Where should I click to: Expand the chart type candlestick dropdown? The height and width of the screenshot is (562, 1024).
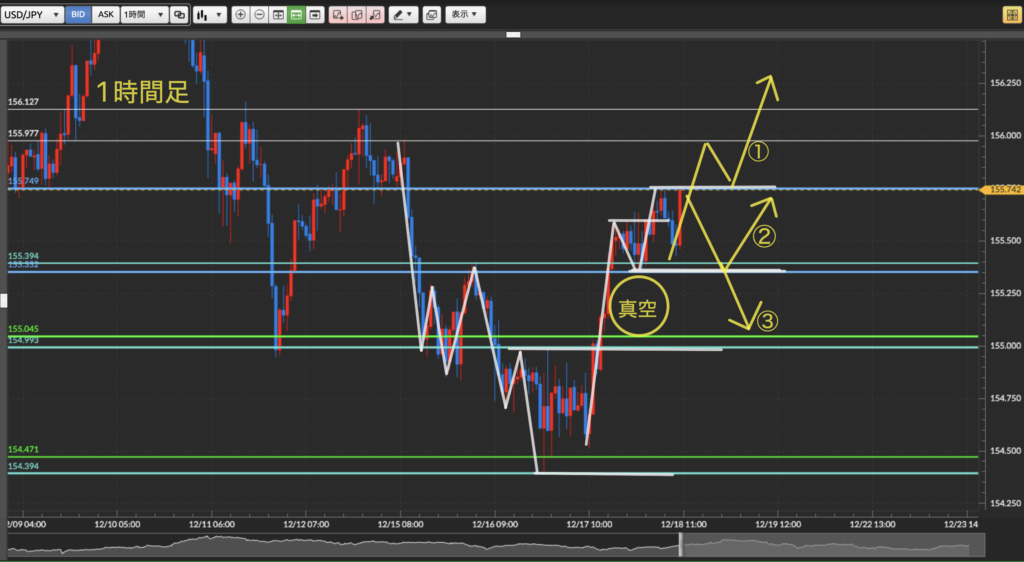point(209,15)
